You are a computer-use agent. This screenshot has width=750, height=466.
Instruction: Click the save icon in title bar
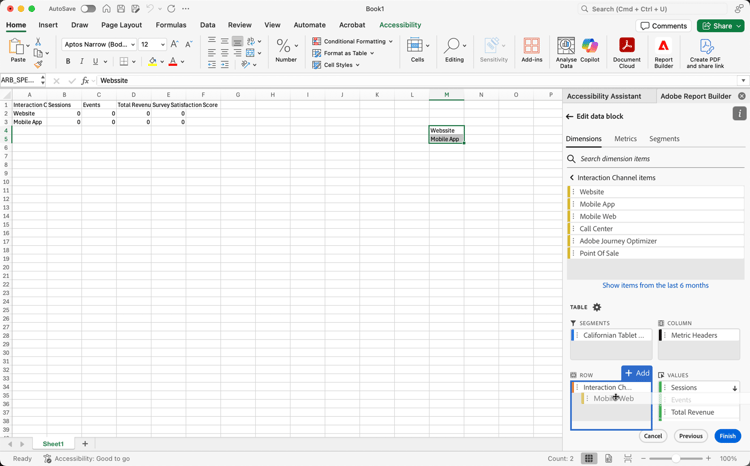coord(121,9)
